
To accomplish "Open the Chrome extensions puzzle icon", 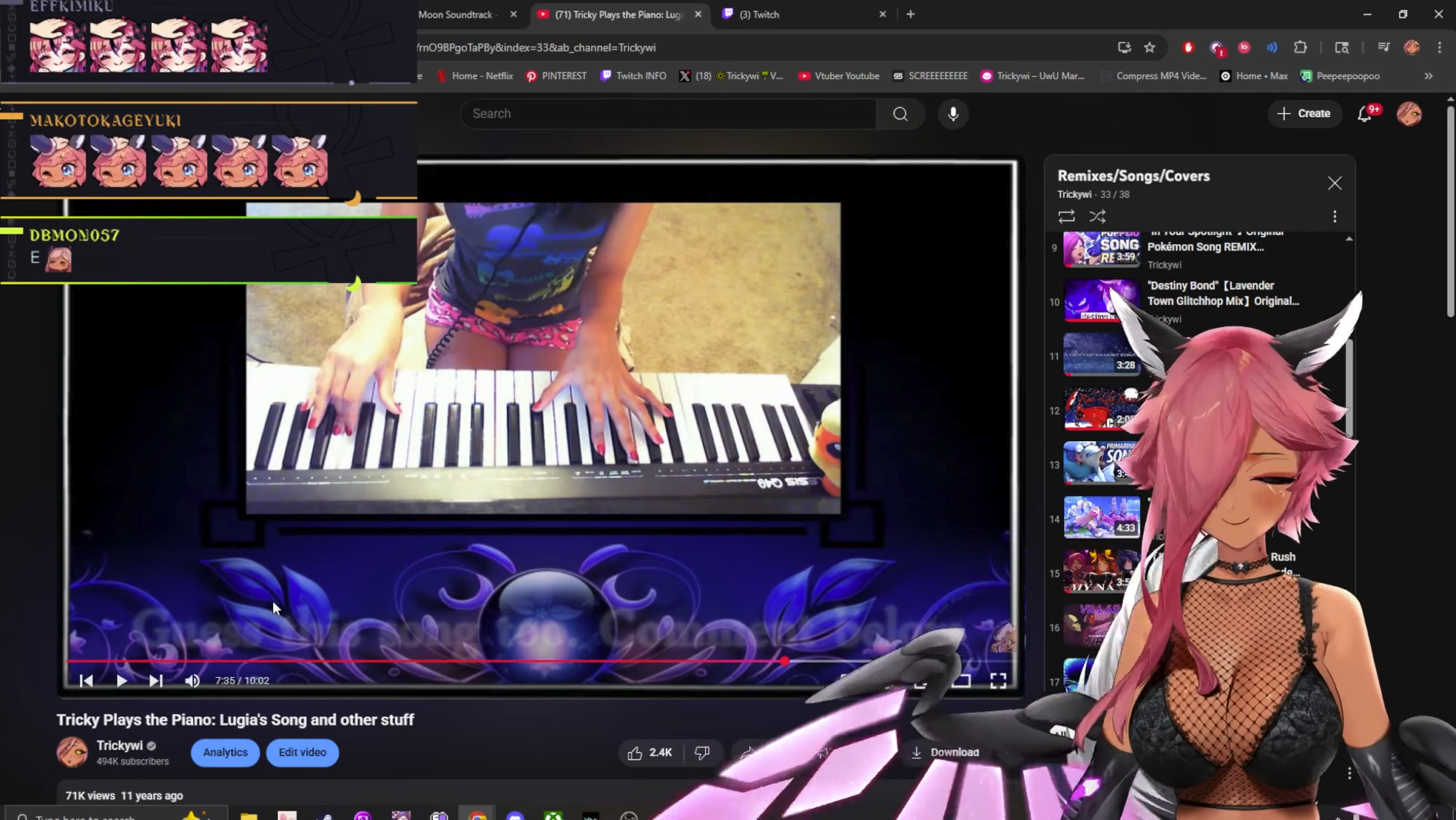I will tap(1300, 47).
